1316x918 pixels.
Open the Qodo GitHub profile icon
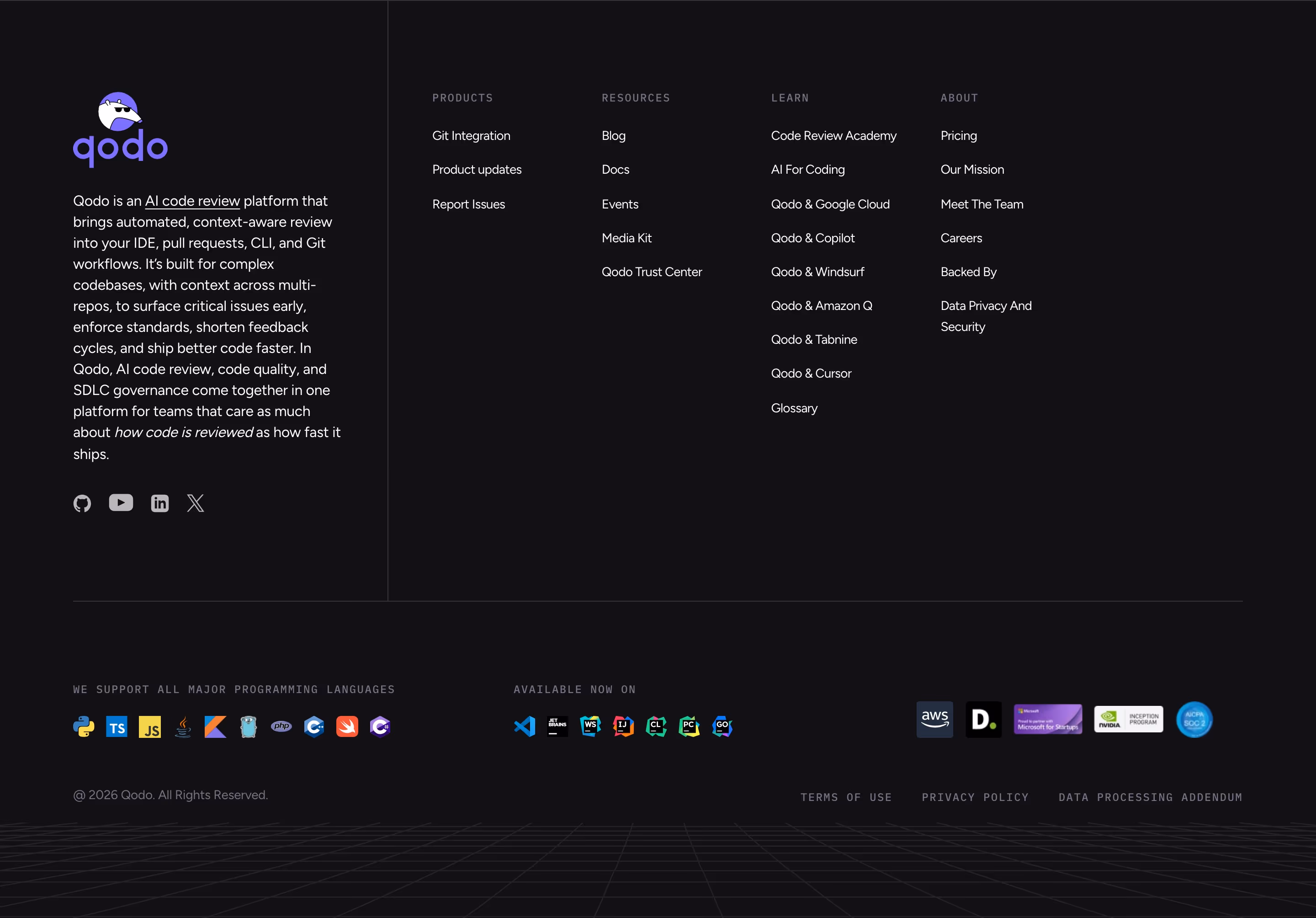(x=82, y=503)
